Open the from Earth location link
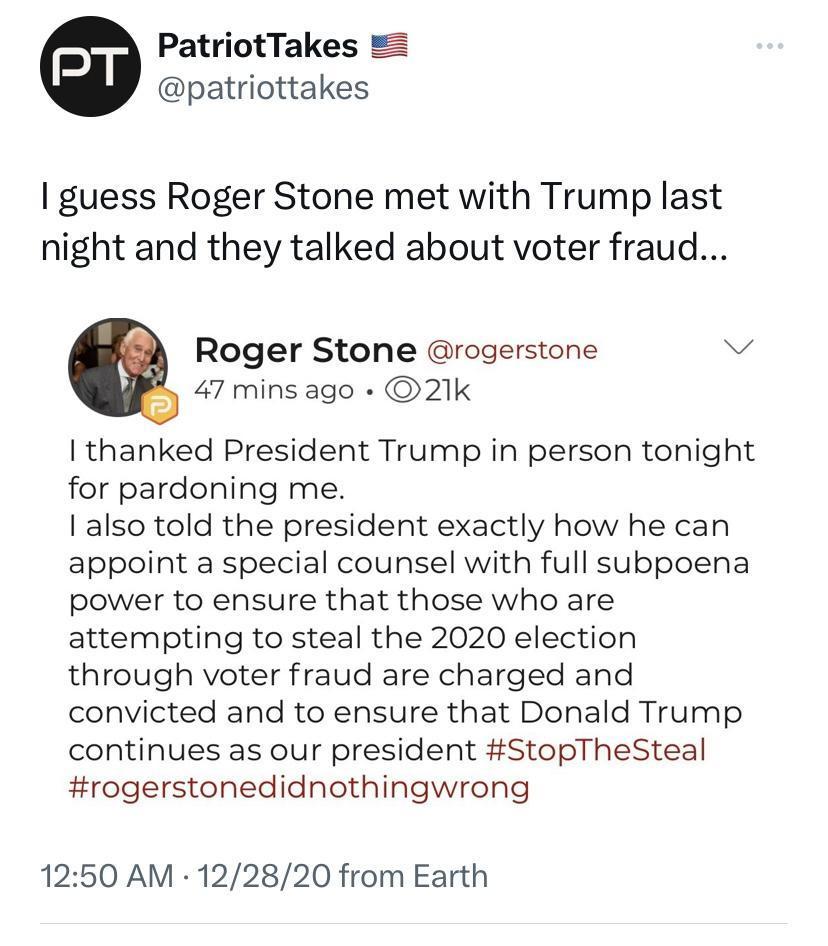This screenshot has width=828, height=946. (413, 876)
